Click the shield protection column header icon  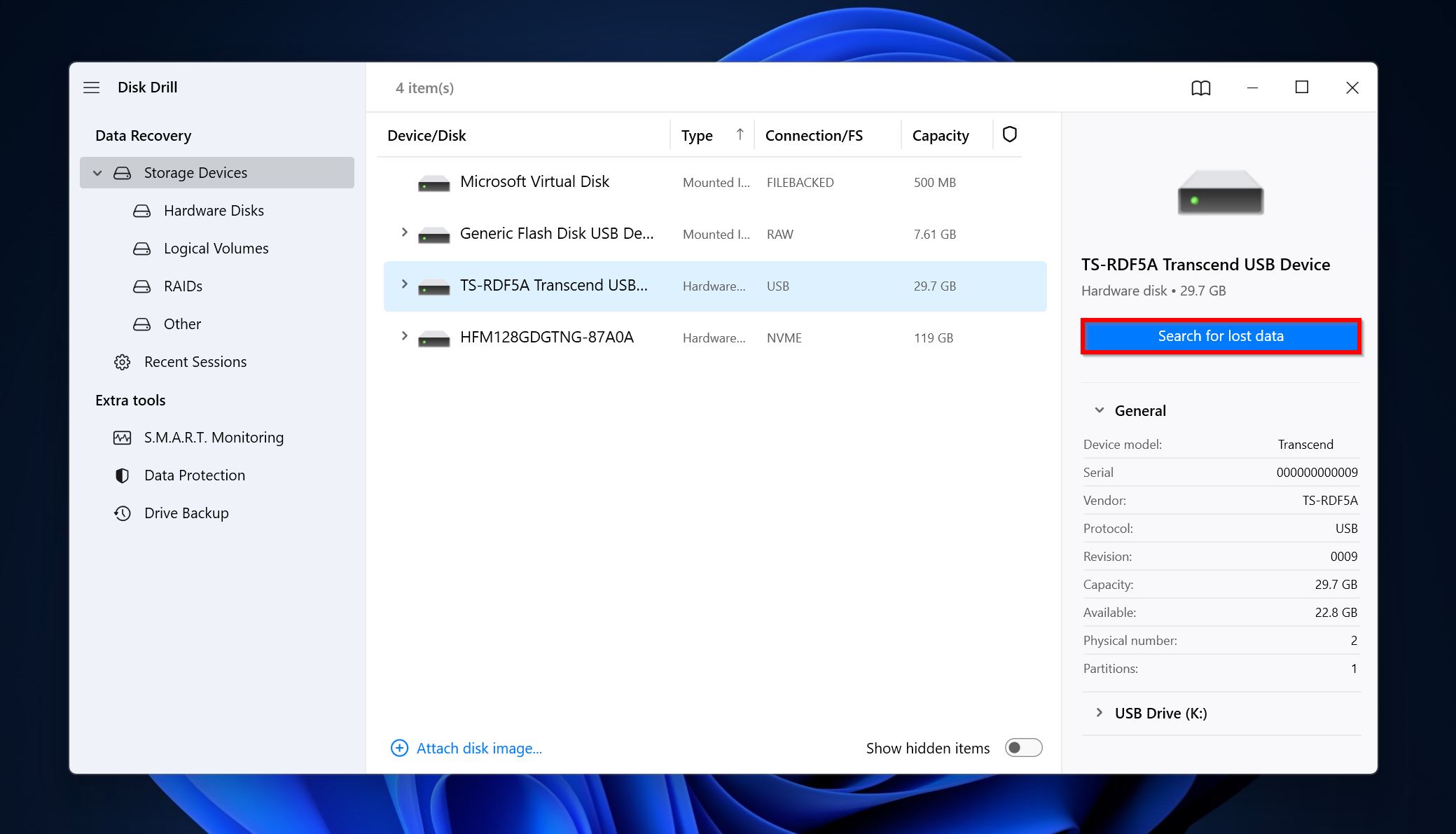click(x=1009, y=134)
